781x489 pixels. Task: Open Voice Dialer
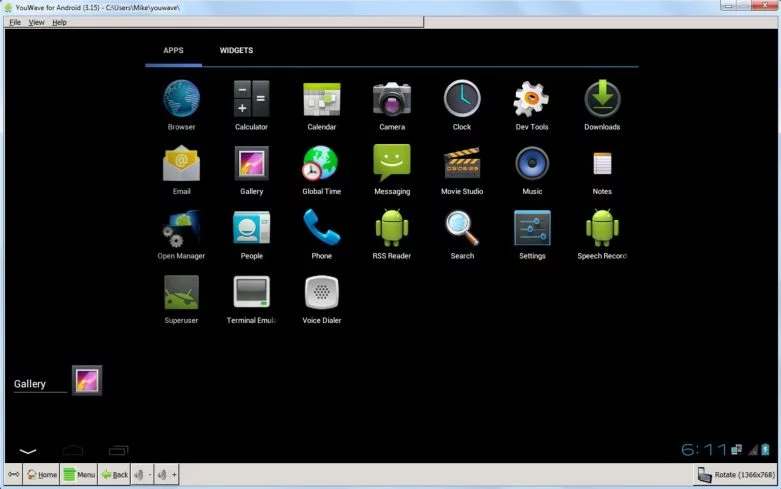point(322,299)
